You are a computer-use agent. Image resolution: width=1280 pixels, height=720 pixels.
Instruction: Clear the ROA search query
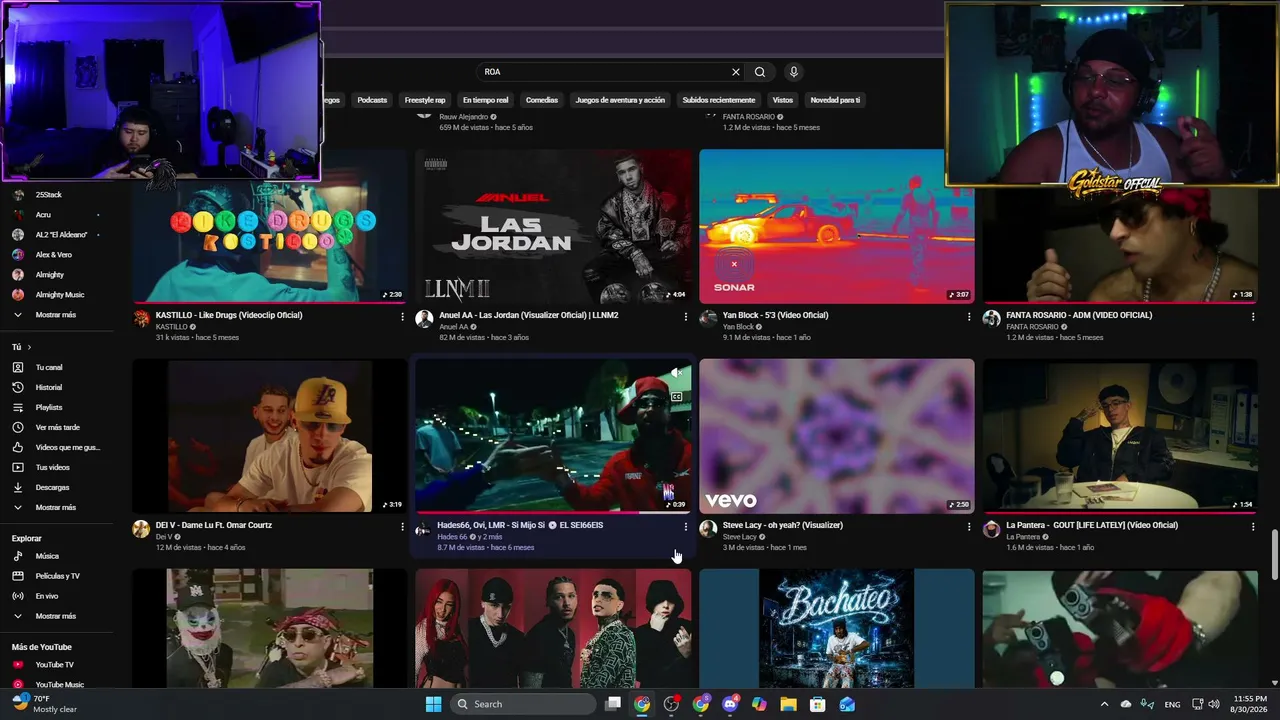(736, 72)
